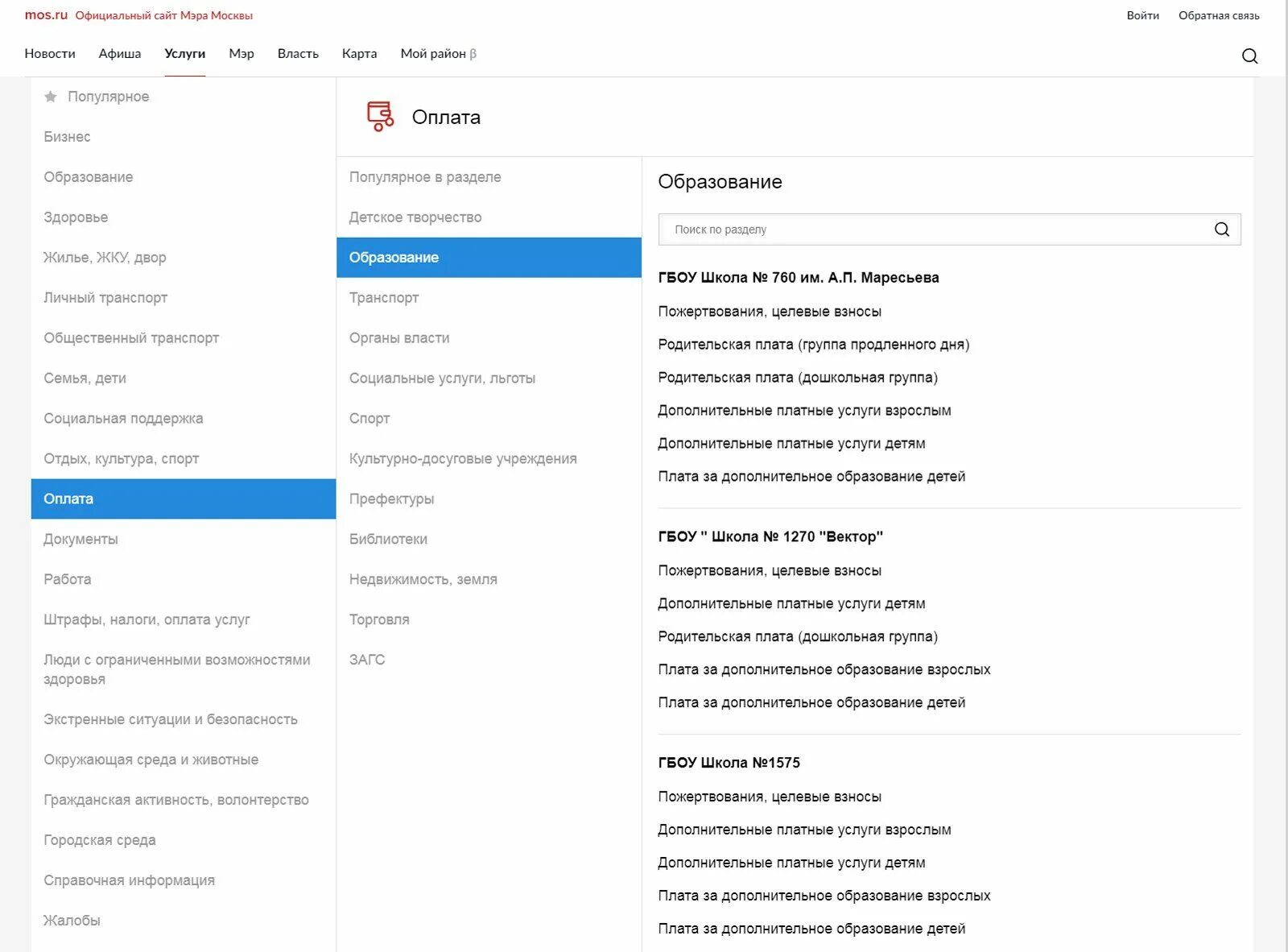This screenshot has height=952, width=1288.
Task: Select Личный транспорт category
Action: pos(184,298)
